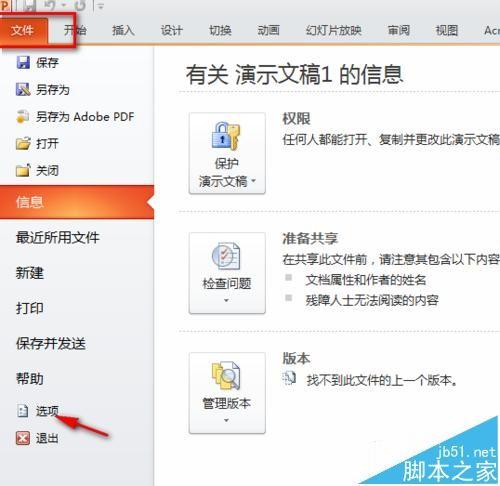Click the Close folder icon

23,171
